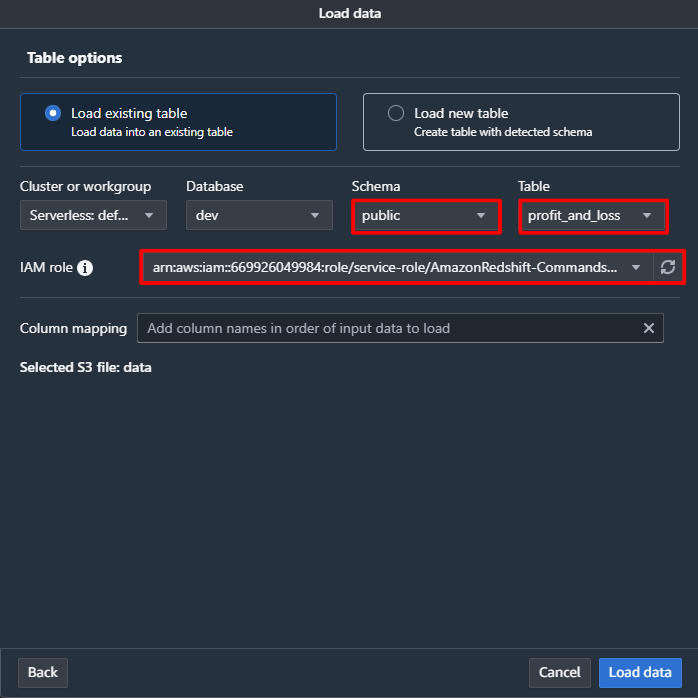698x698 pixels.
Task: Click the Table options heading
Action: 75,58
